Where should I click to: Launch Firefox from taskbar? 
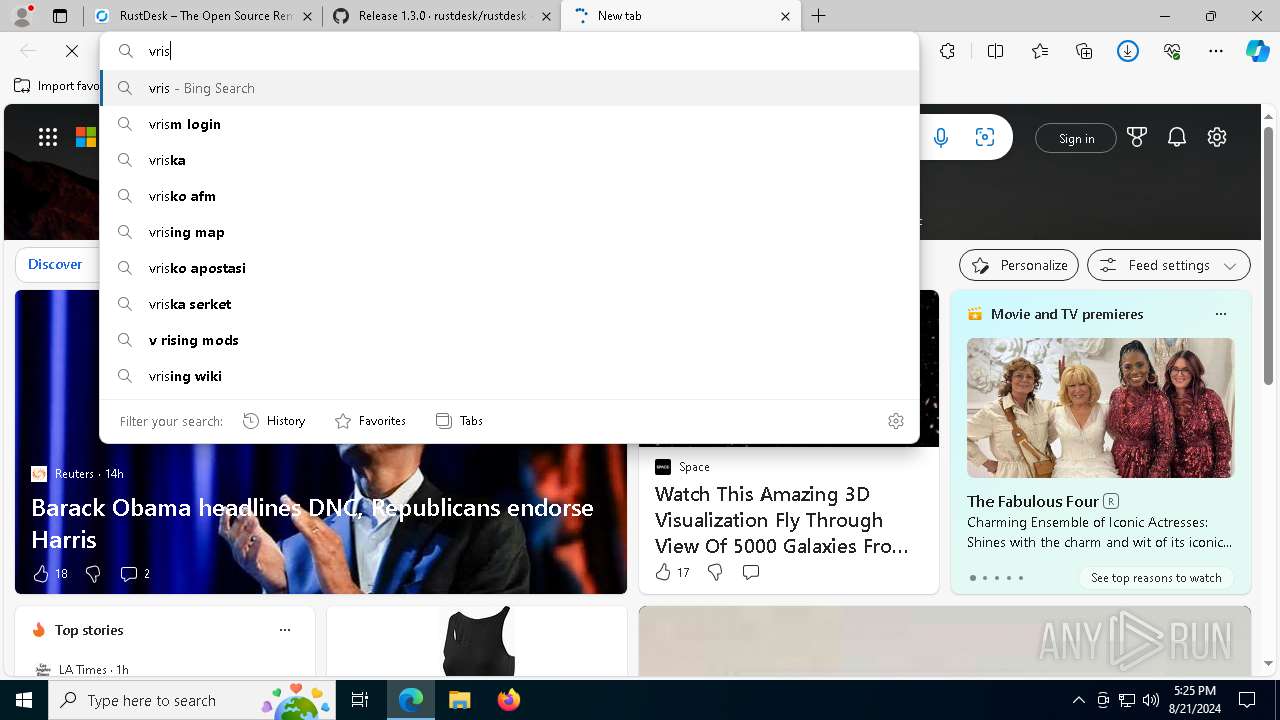(x=509, y=700)
